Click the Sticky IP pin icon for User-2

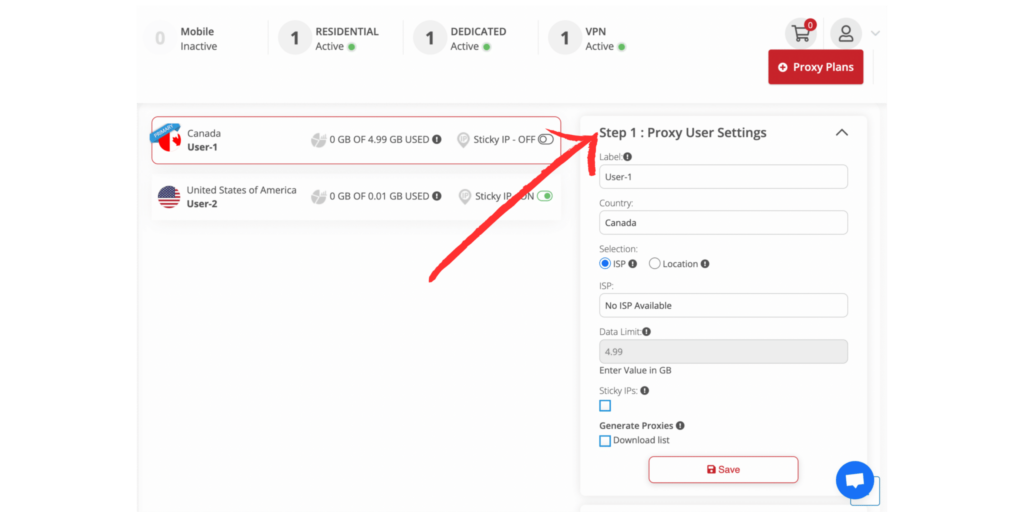click(464, 197)
